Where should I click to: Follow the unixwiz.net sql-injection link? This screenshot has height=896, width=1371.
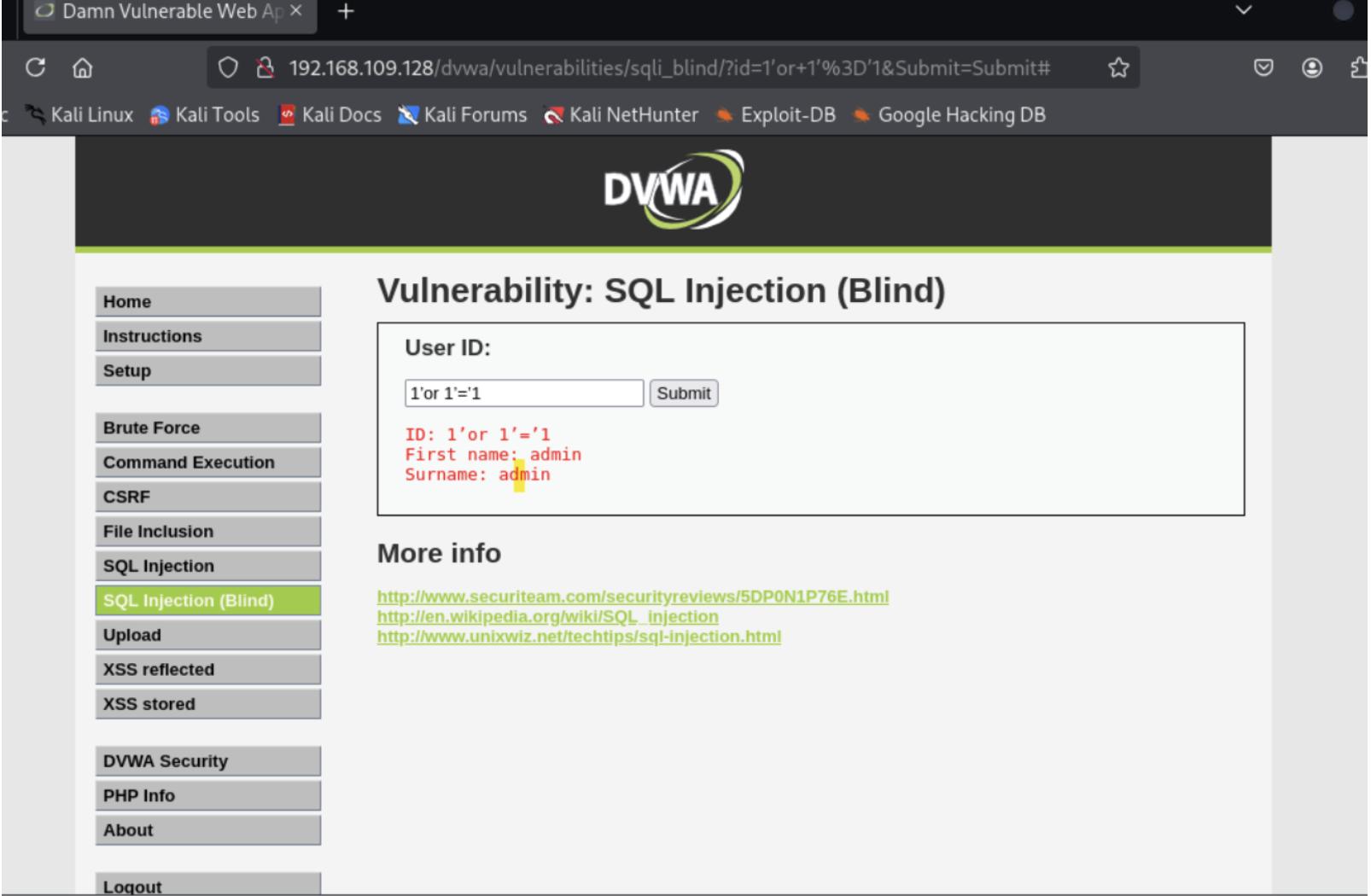point(579,637)
